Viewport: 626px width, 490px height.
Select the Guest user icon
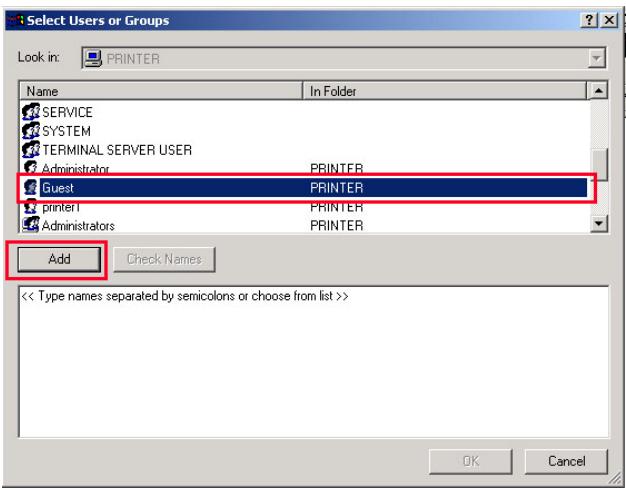(31, 187)
